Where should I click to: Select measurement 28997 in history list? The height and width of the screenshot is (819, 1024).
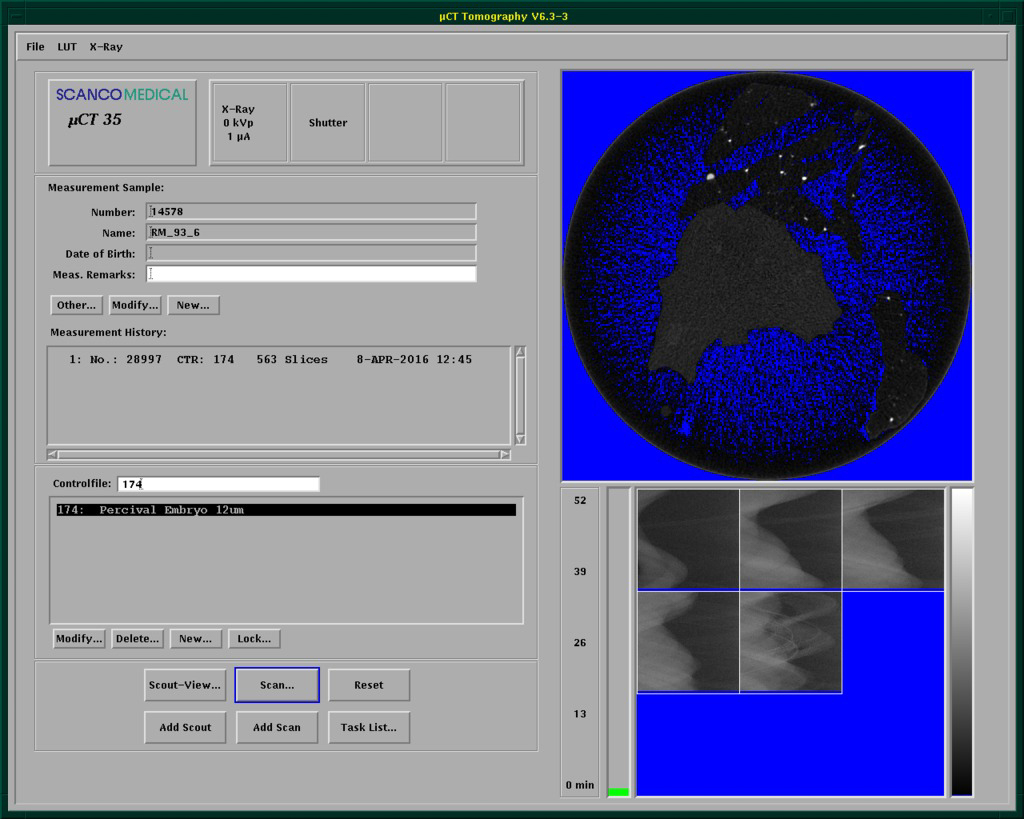pos(270,359)
